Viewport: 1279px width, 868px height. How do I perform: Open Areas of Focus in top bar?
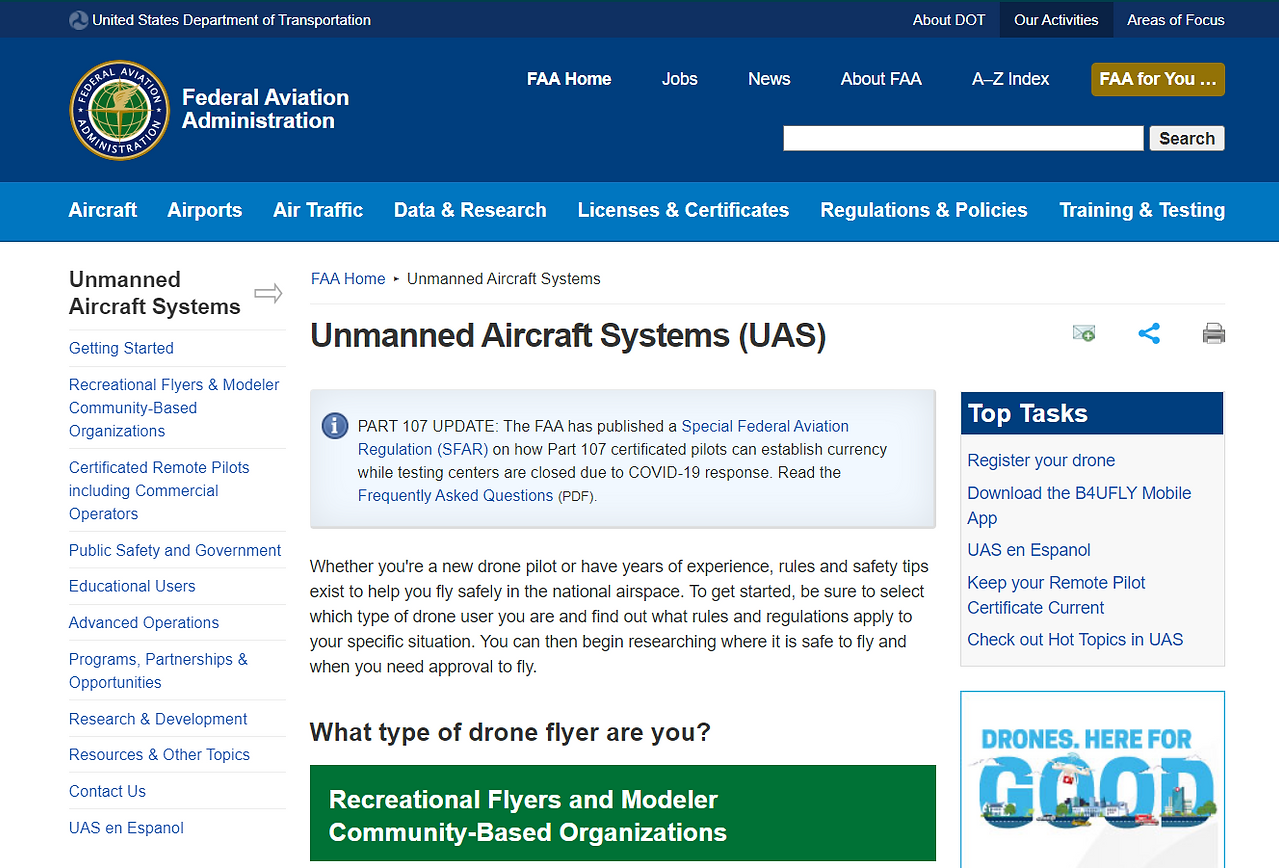1176,20
